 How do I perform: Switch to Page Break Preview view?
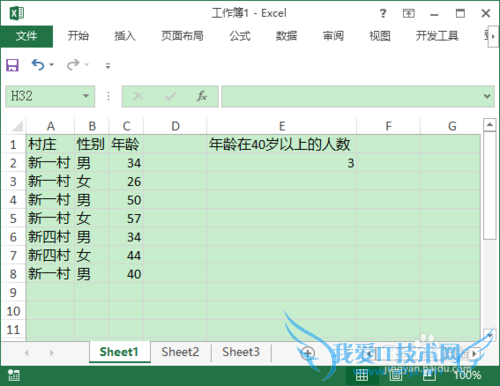(x=429, y=375)
